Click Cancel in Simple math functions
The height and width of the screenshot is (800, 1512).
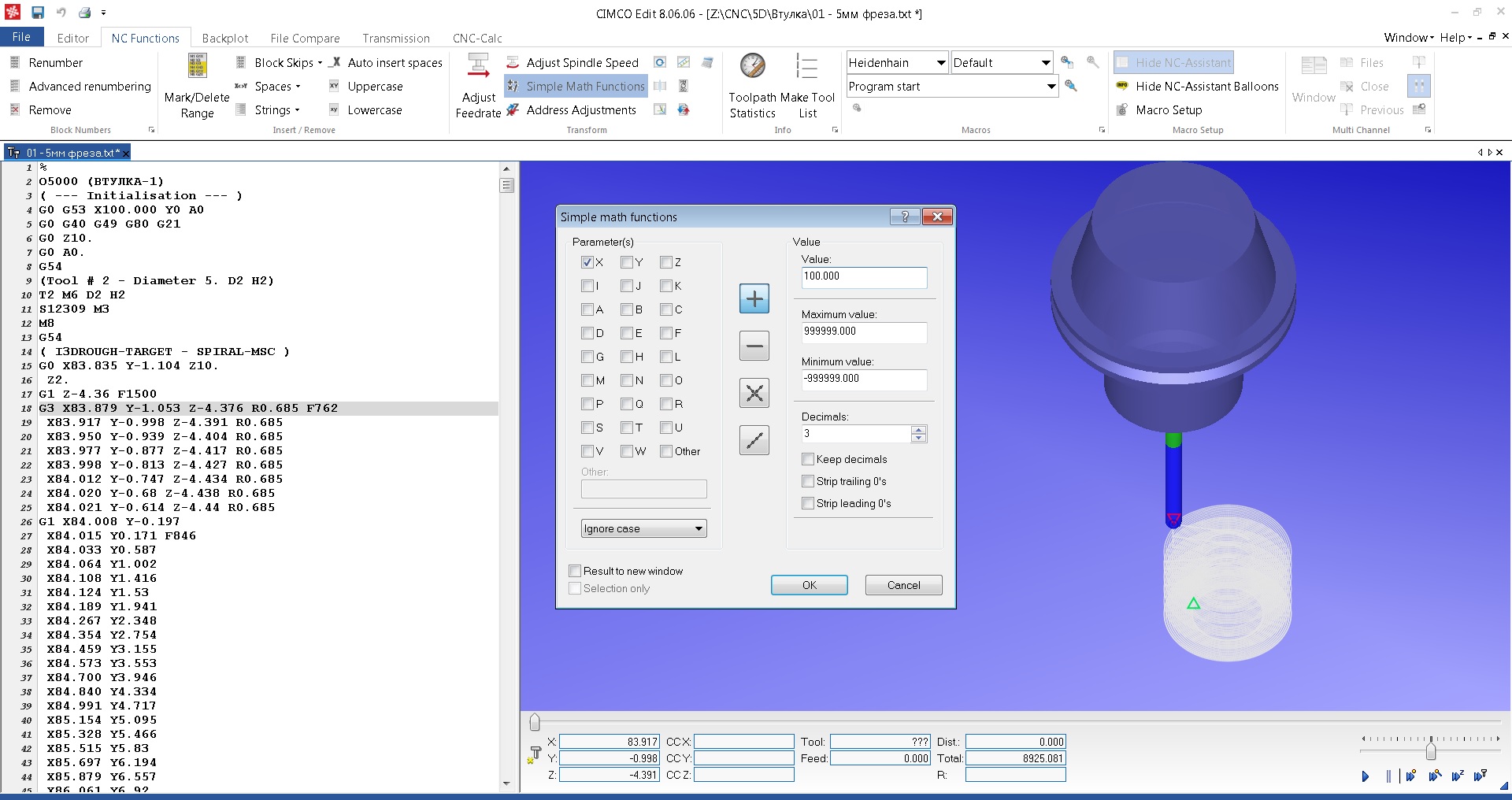tap(904, 585)
